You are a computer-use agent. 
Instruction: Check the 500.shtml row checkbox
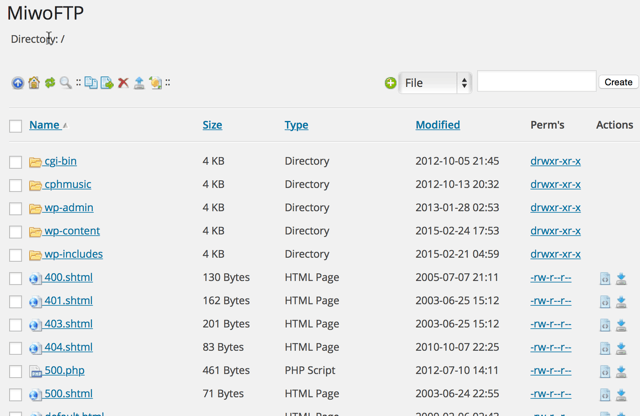16,395
